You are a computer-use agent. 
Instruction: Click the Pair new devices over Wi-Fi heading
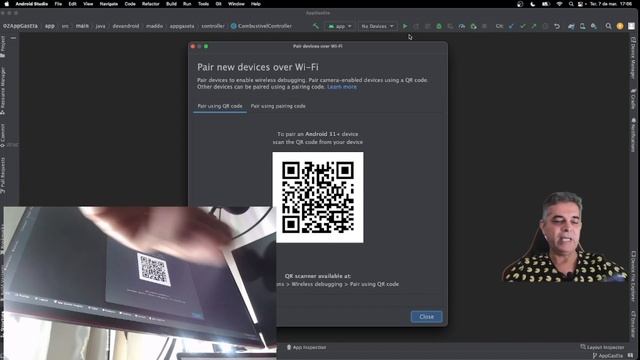(x=258, y=67)
